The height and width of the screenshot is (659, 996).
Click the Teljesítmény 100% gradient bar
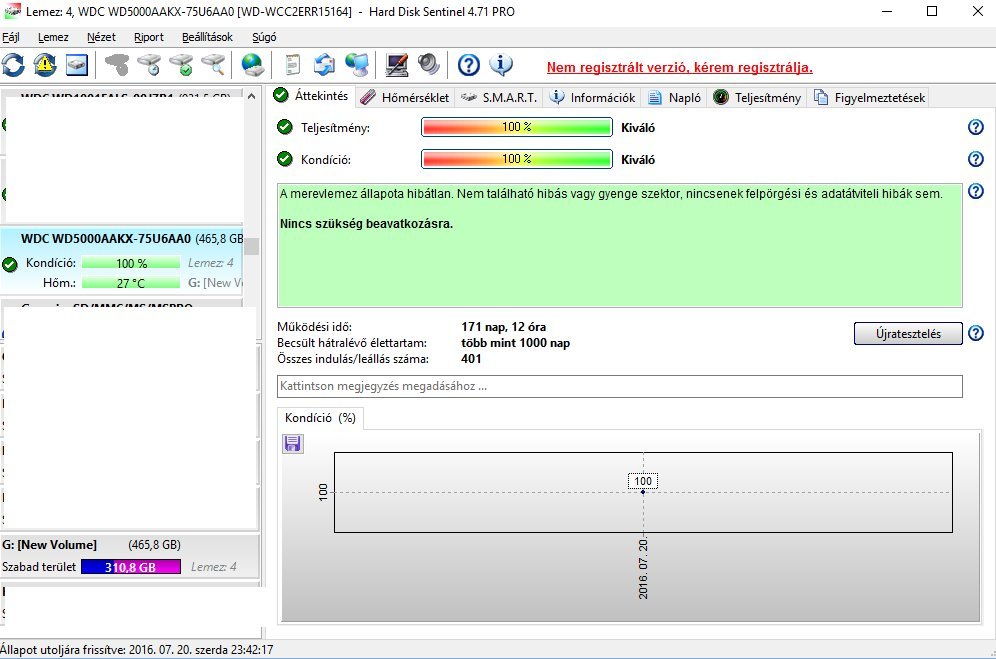click(516, 127)
